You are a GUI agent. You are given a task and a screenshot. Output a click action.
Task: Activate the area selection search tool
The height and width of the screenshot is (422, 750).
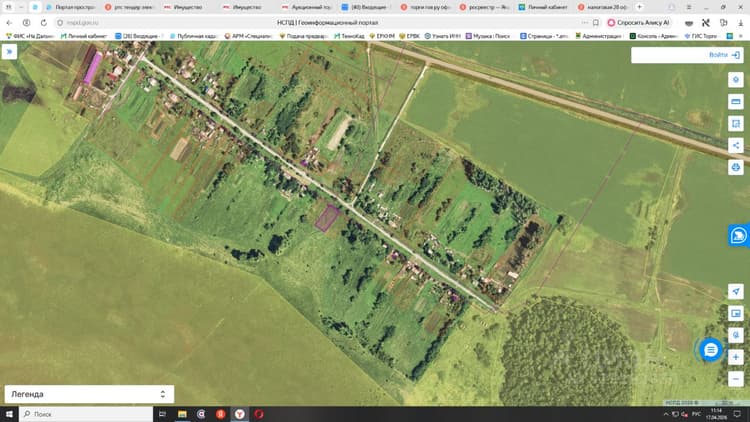coord(736,123)
